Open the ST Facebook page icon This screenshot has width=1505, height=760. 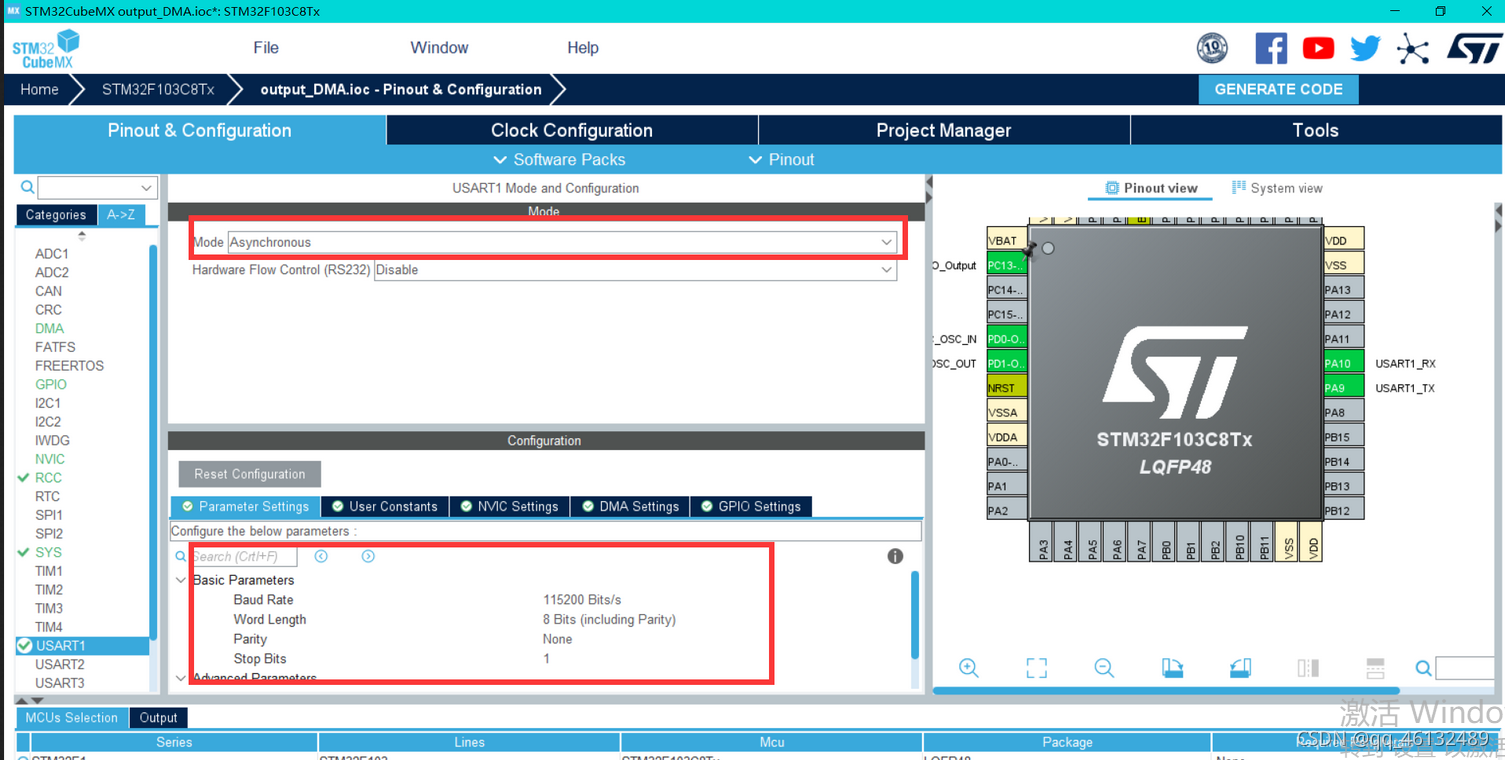click(x=1271, y=48)
